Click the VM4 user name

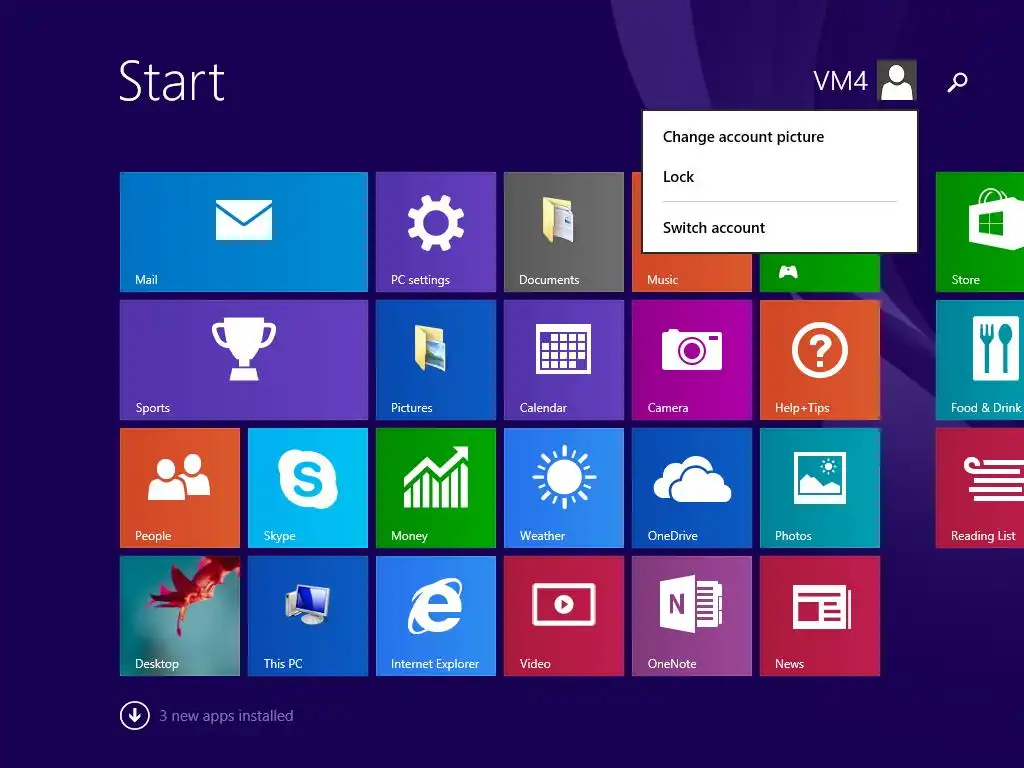[840, 82]
